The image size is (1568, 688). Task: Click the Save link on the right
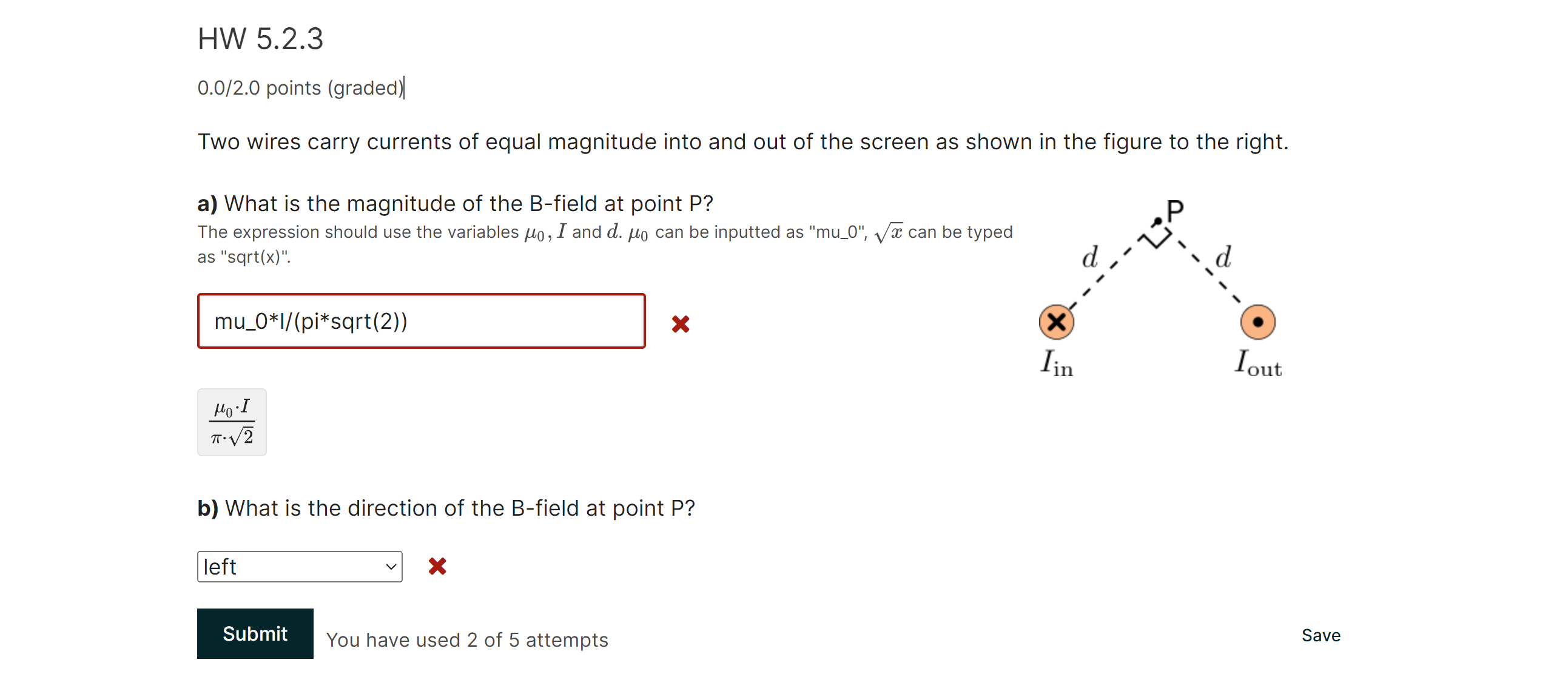point(1321,635)
